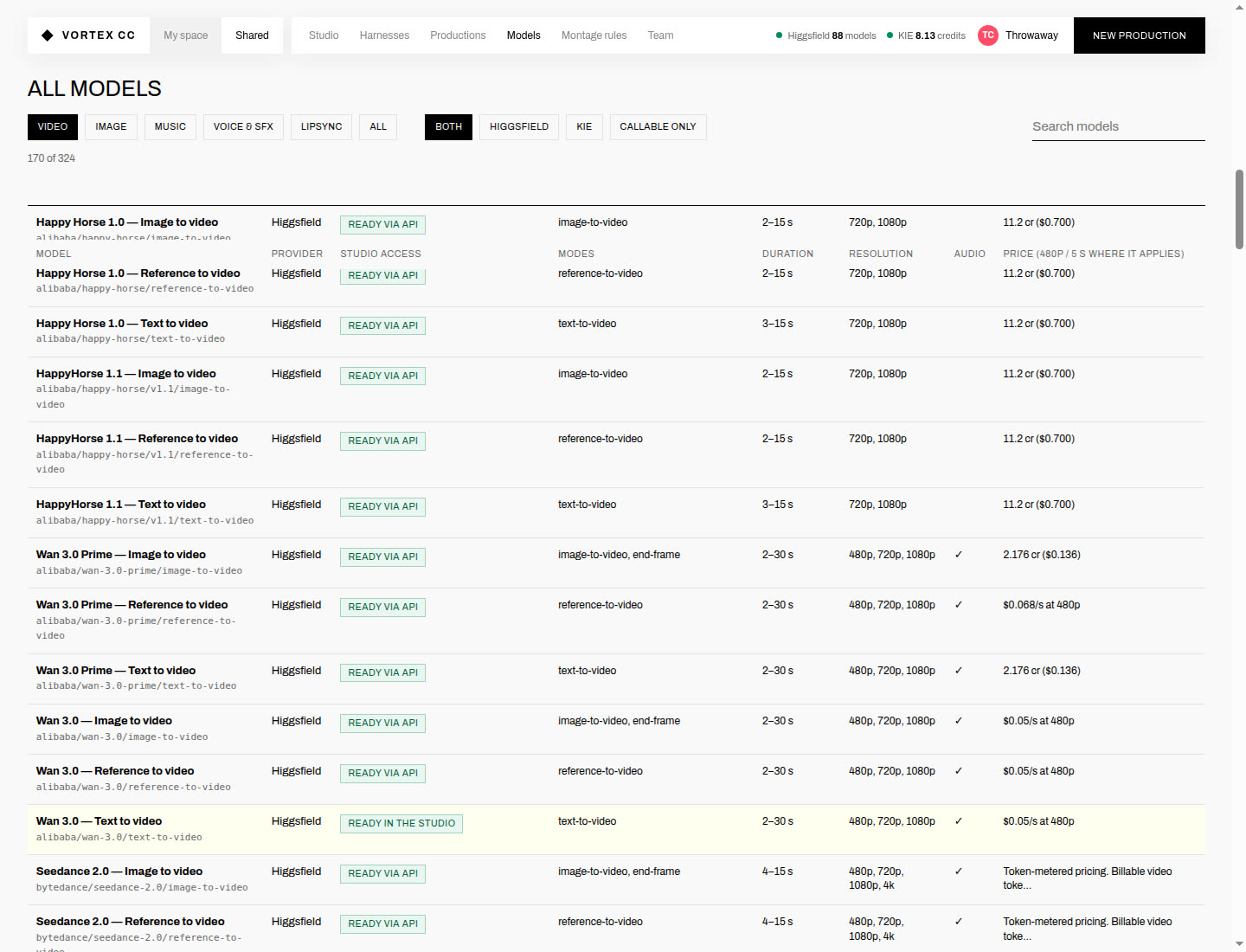The height and width of the screenshot is (952, 1246).
Task: Click KIE 8.13 credits indicator
Action: (926, 35)
